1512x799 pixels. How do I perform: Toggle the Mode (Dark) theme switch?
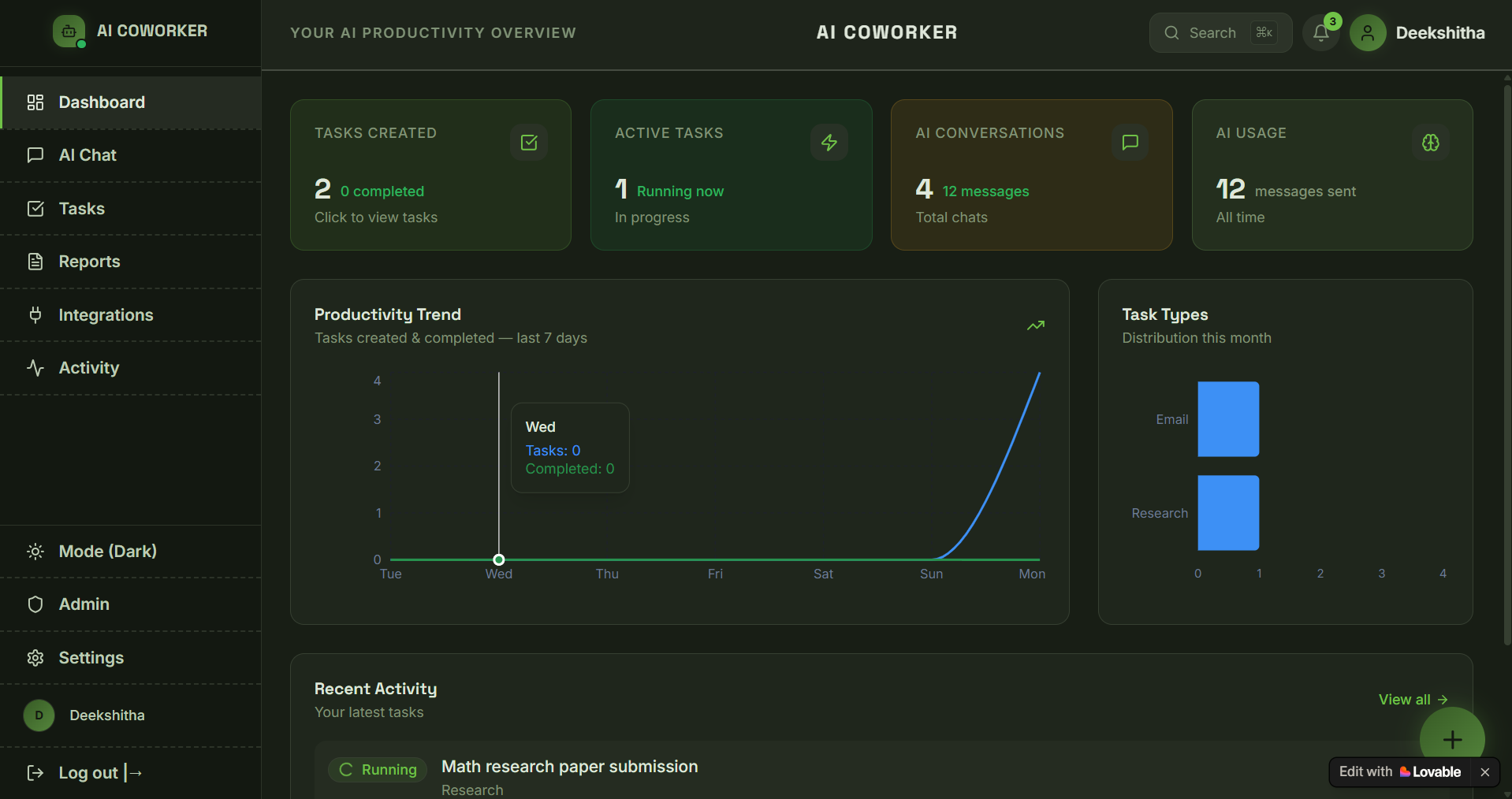click(130, 552)
